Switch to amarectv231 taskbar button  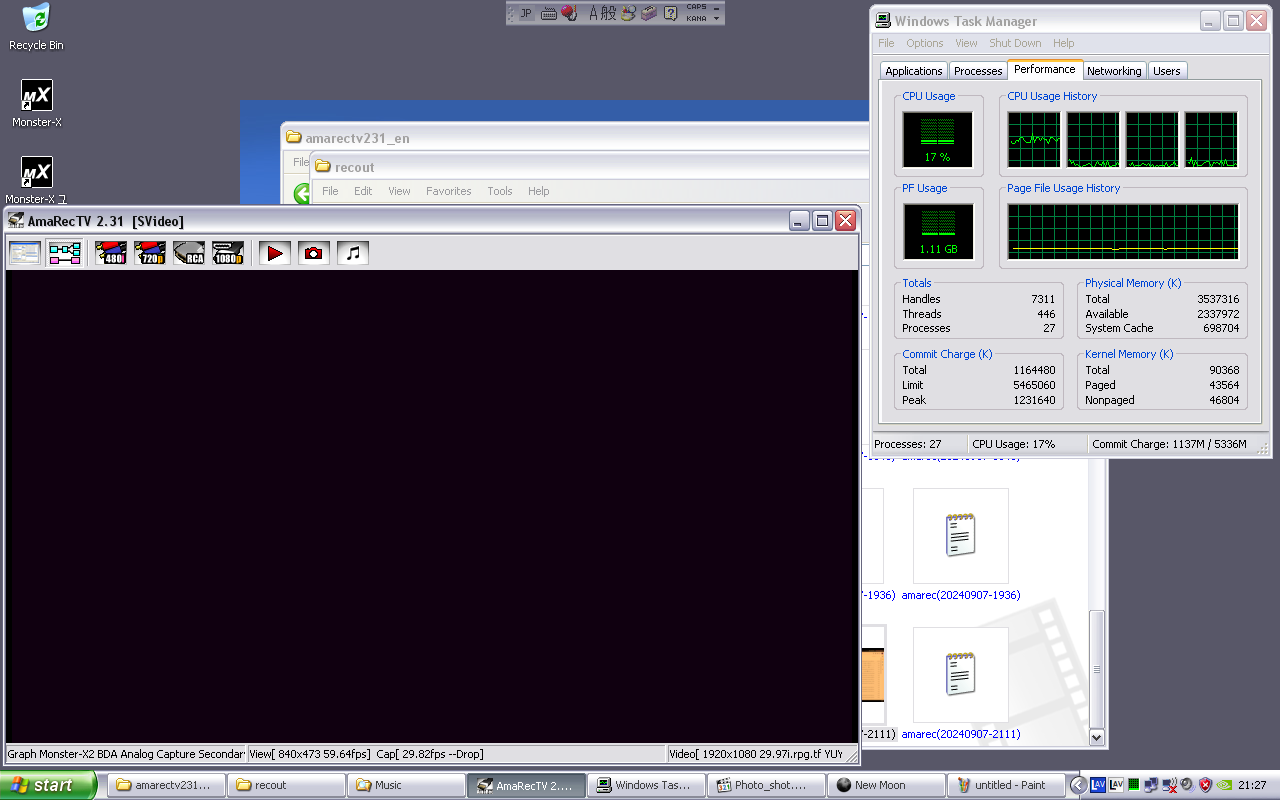[x=167, y=785]
